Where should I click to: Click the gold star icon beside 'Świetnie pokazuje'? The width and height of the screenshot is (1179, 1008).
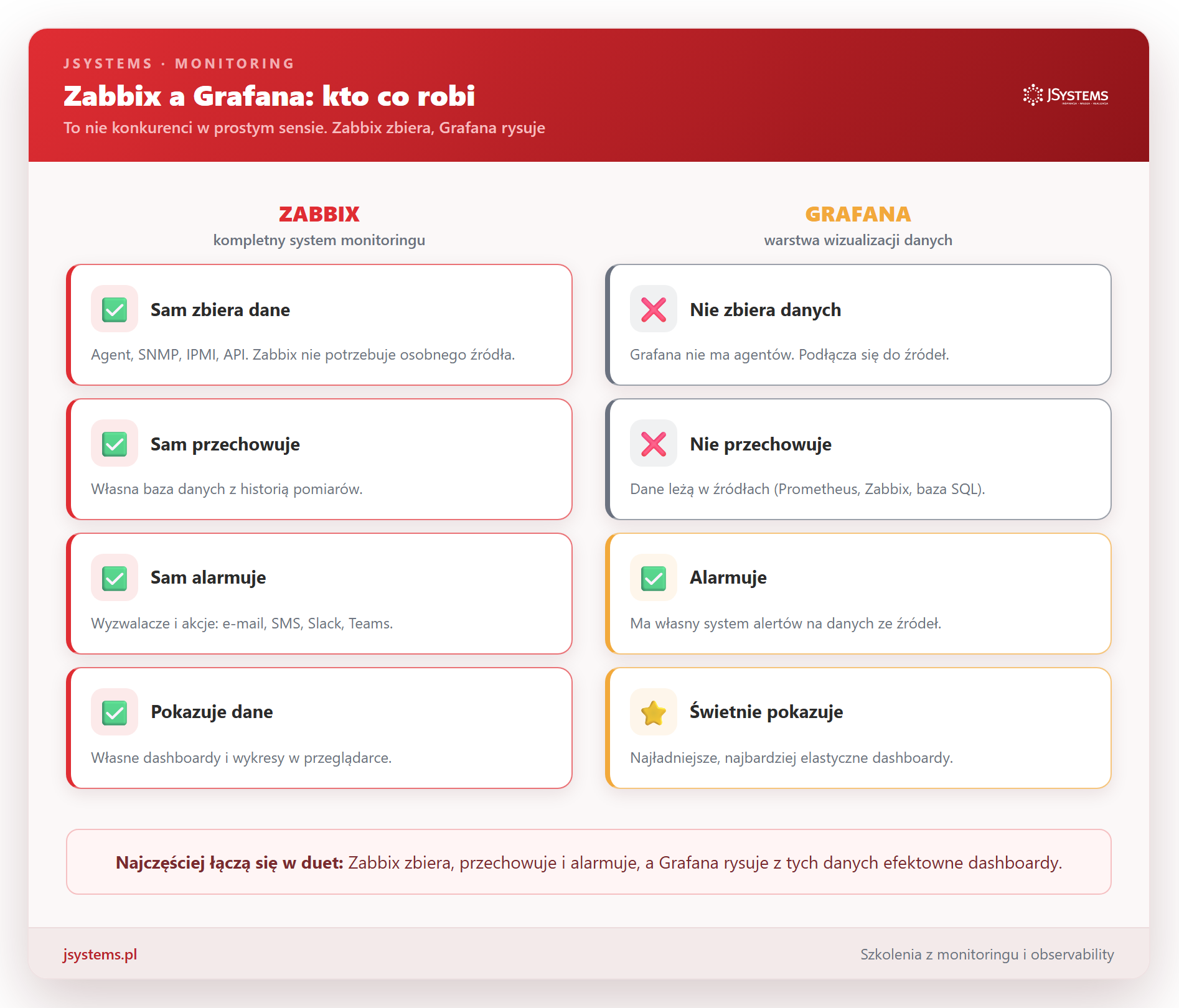coord(654,712)
